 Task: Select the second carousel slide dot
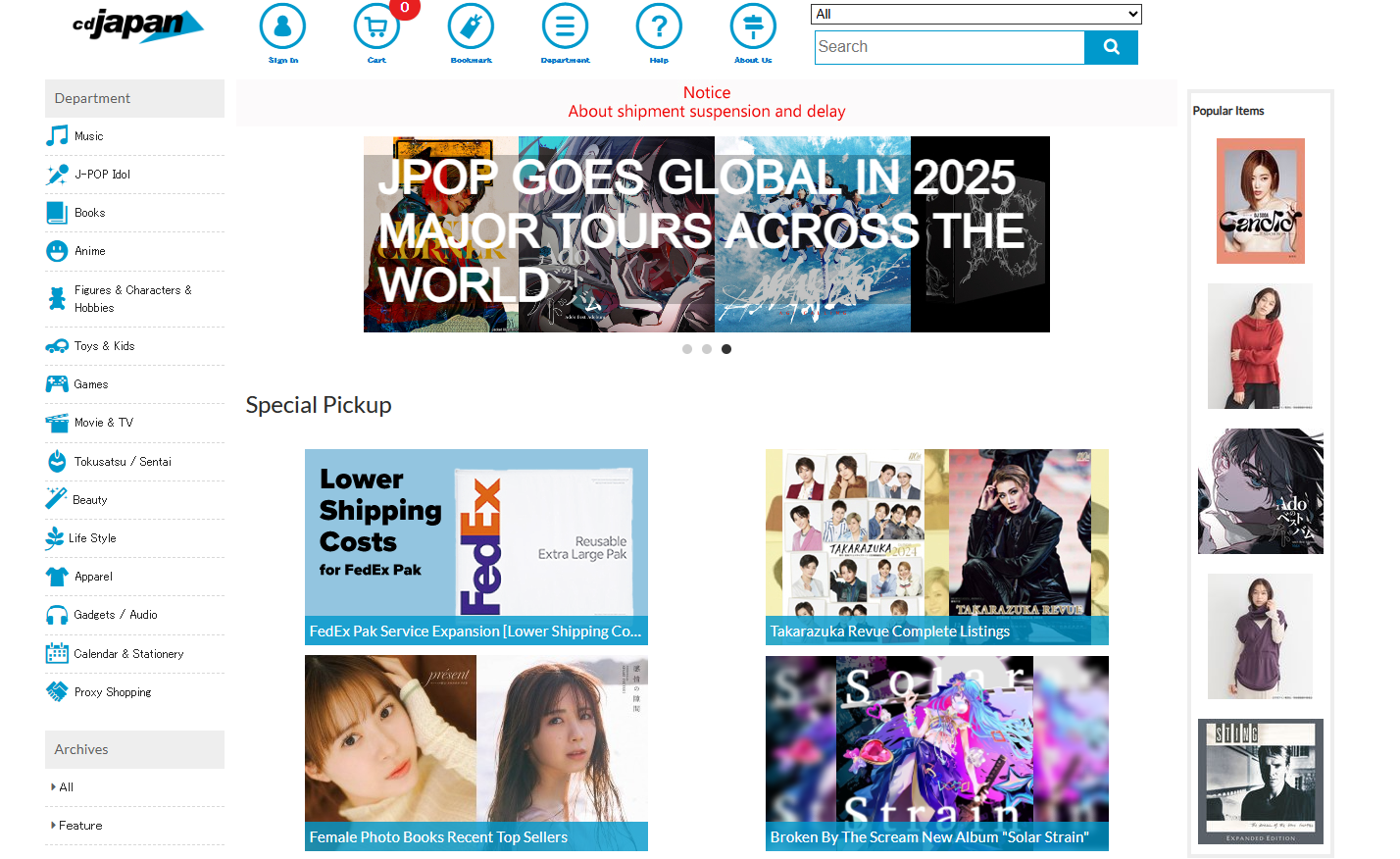click(707, 349)
